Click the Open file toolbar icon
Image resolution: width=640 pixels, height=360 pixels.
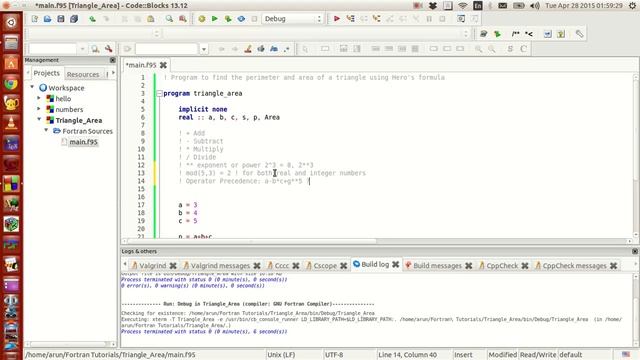pyautogui.click(x=48, y=19)
